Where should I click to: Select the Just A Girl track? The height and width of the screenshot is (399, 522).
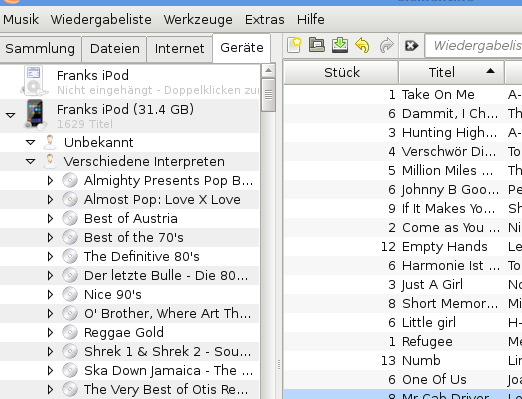(403, 285)
